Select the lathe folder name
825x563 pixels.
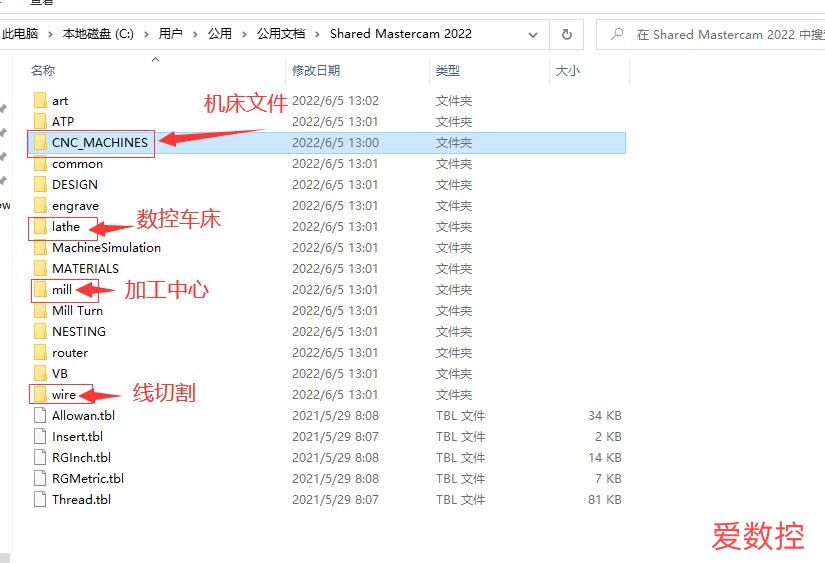tap(66, 227)
